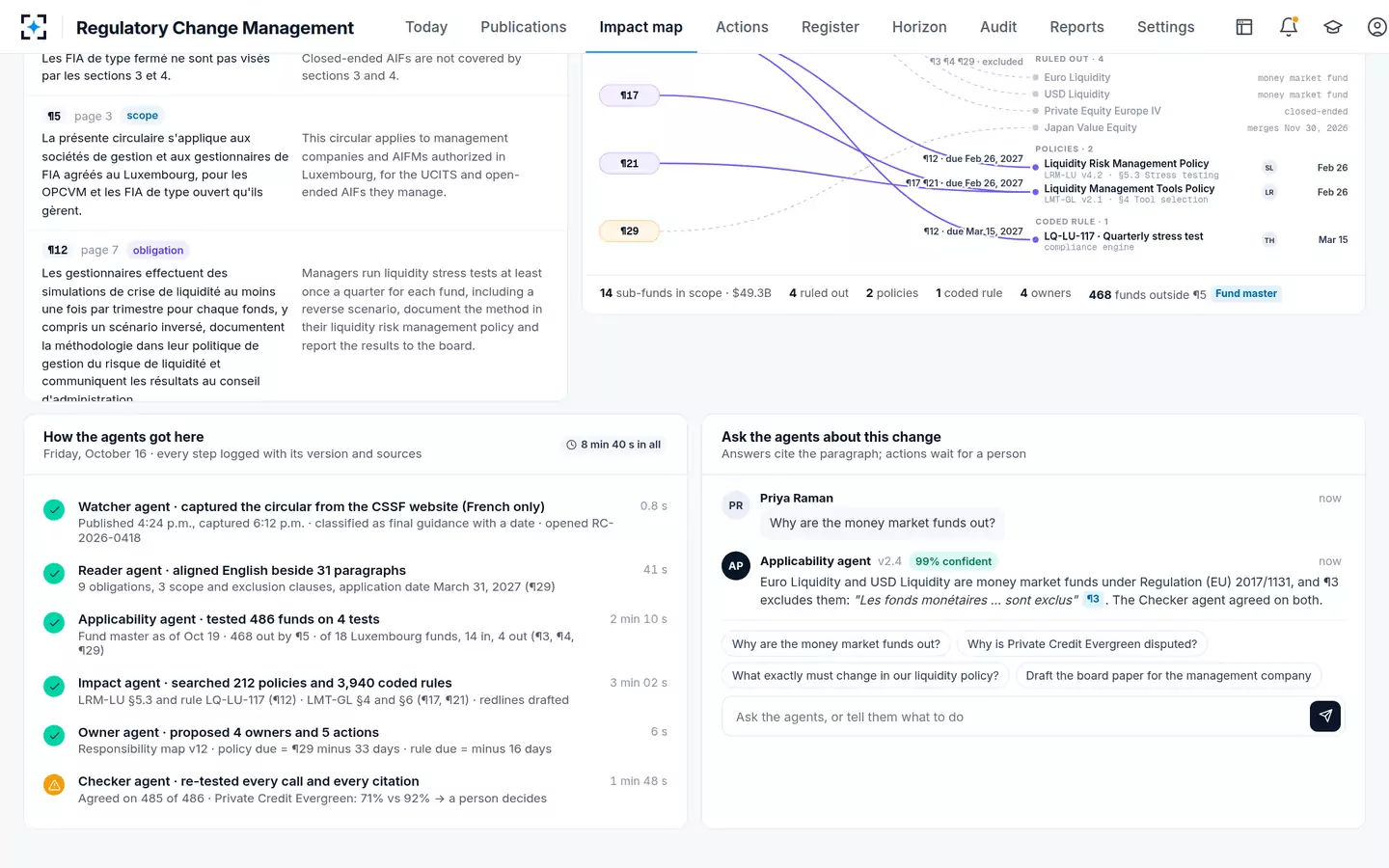
Task: Open the layout panel icon in header
Action: tap(1244, 27)
